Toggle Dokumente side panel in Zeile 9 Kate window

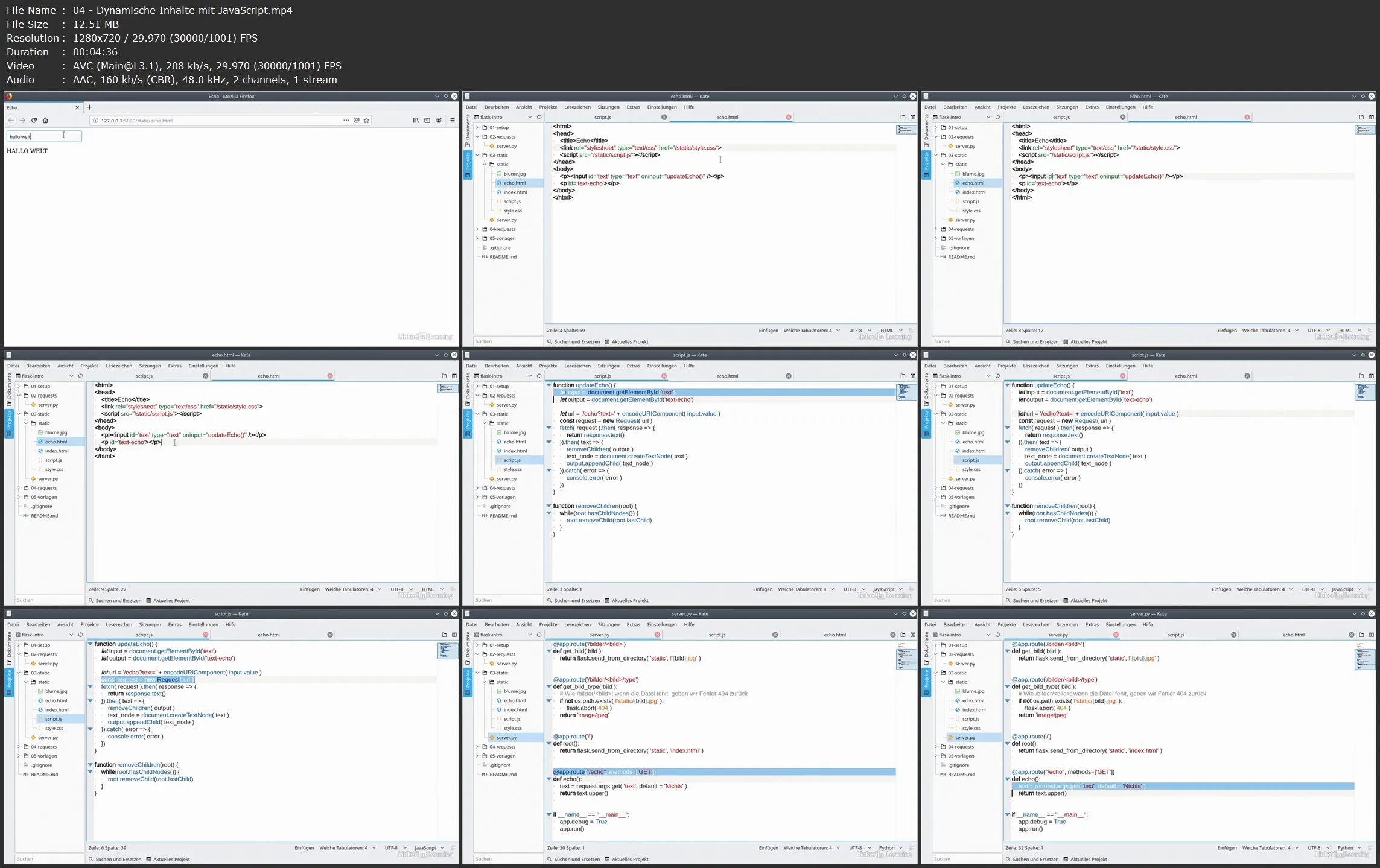tap(9, 390)
